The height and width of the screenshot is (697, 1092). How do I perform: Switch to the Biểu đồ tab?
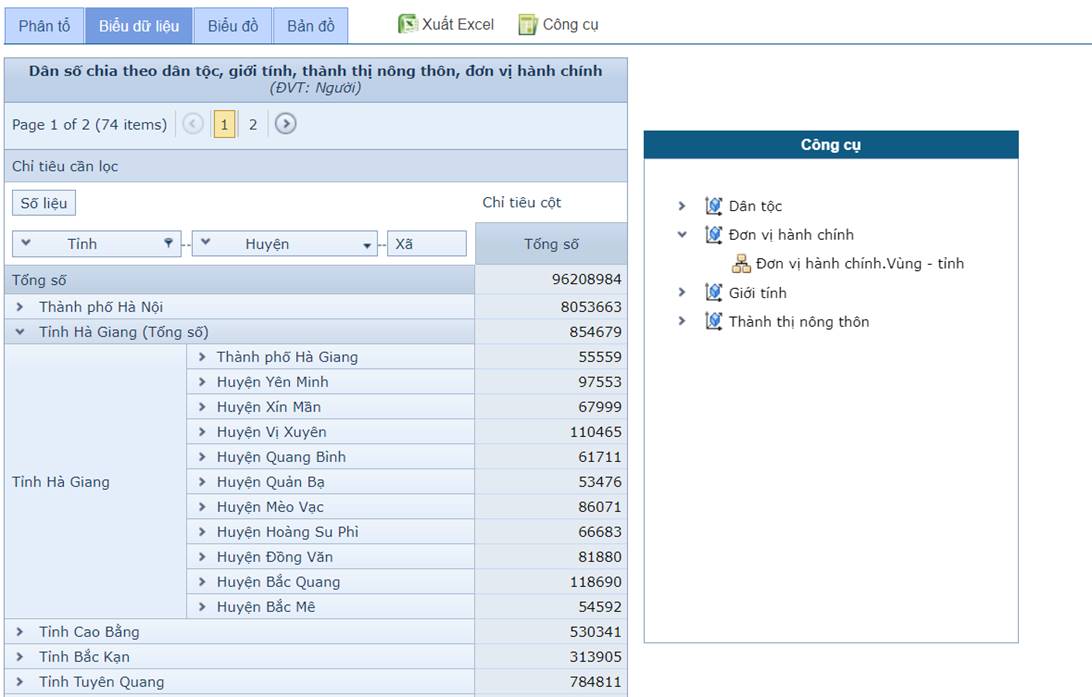[233, 26]
